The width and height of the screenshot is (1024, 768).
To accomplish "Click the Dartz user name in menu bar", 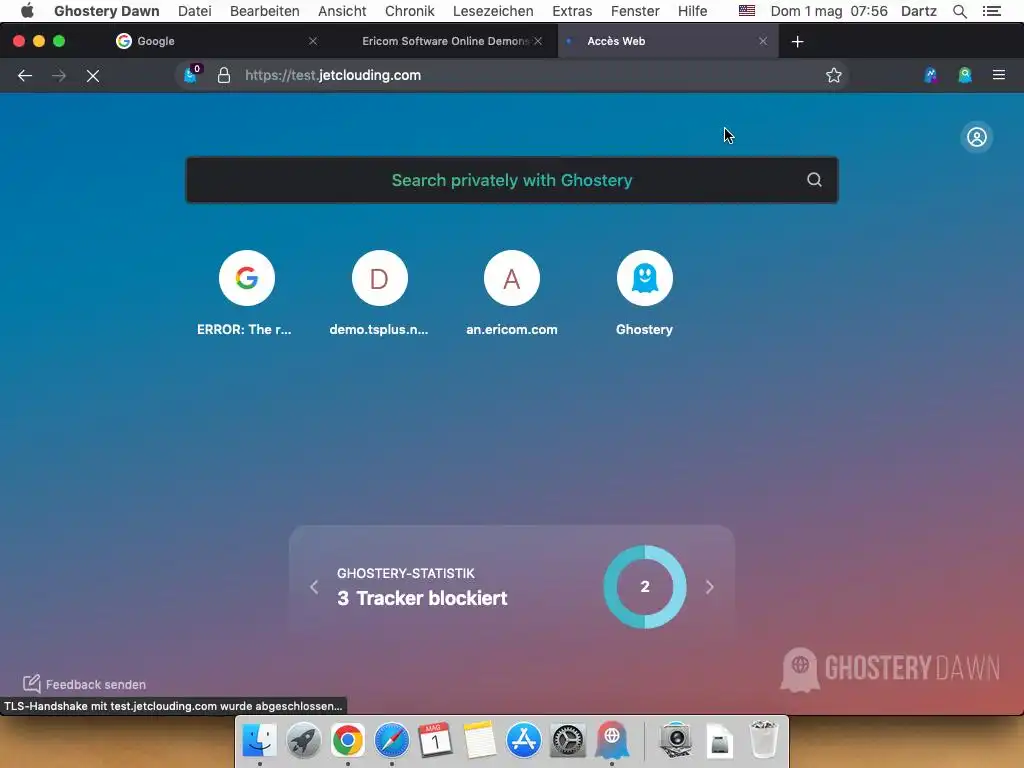I will (x=918, y=11).
